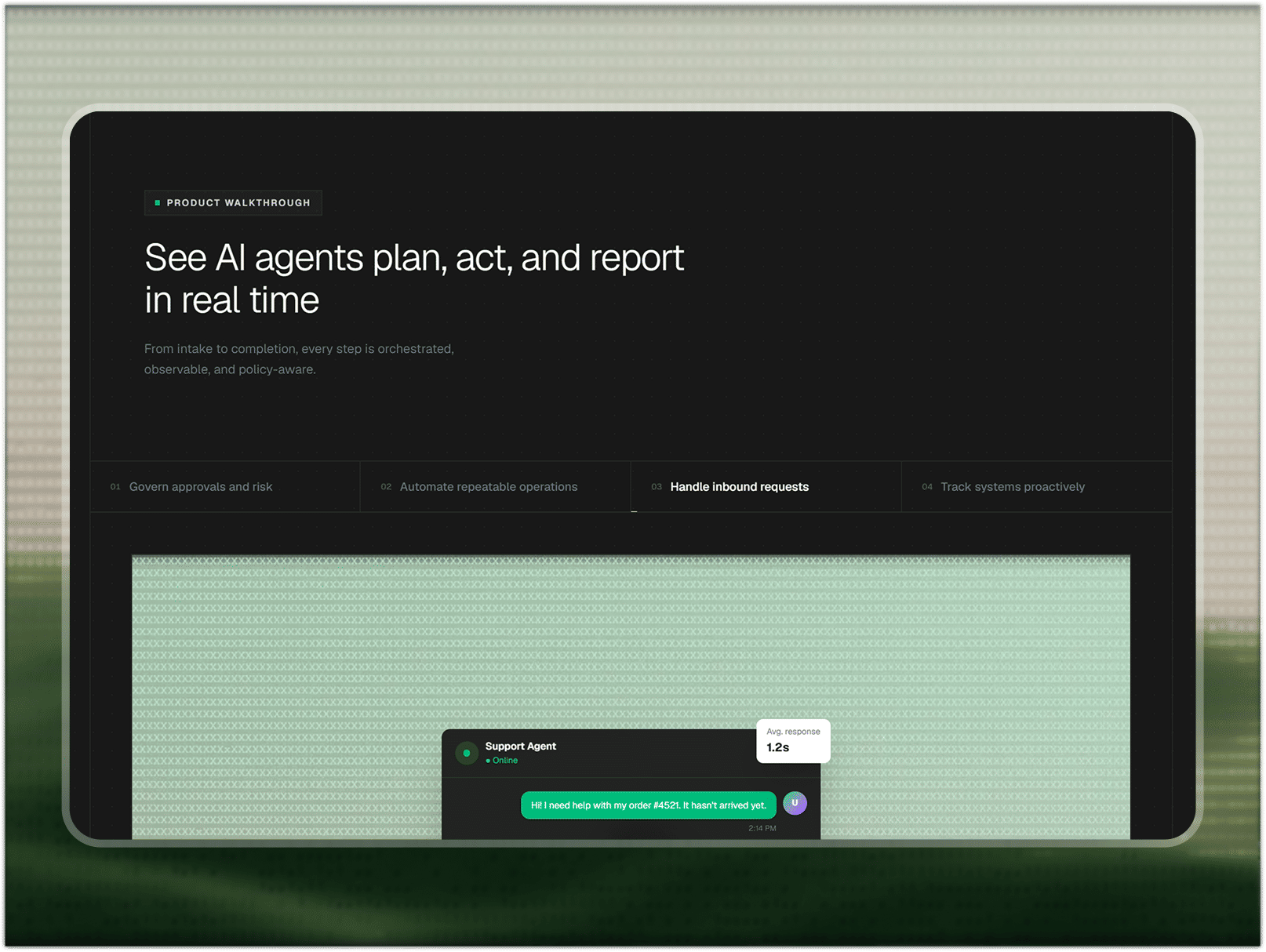Click the purple user avatar icon
The height and width of the screenshot is (952, 1266).
coord(795,803)
